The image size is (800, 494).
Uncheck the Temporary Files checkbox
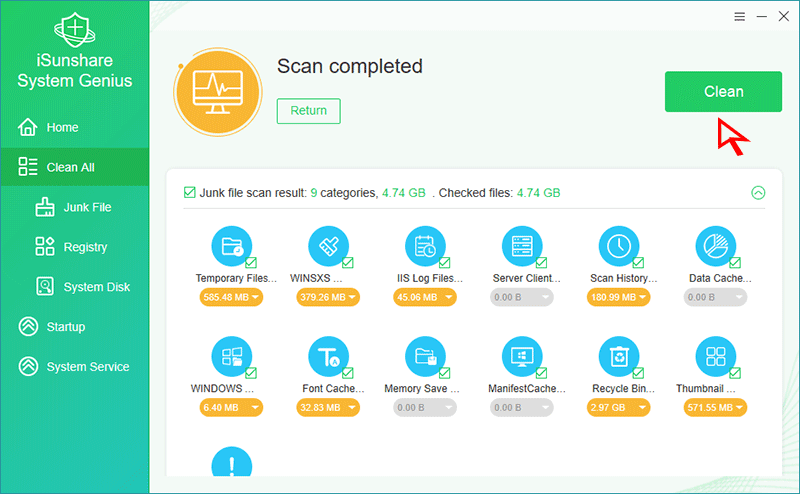click(x=251, y=263)
